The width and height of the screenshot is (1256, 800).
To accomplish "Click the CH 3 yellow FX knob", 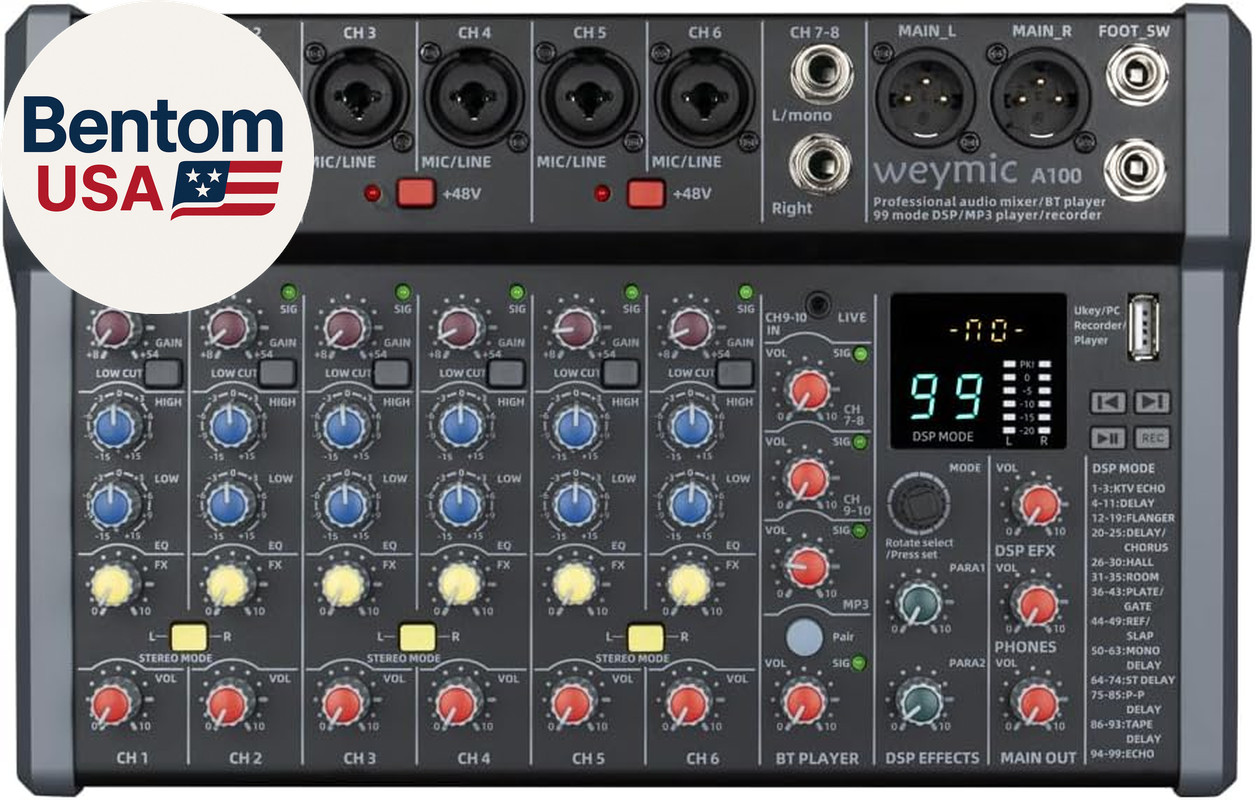I will click(x=343, y=584).
